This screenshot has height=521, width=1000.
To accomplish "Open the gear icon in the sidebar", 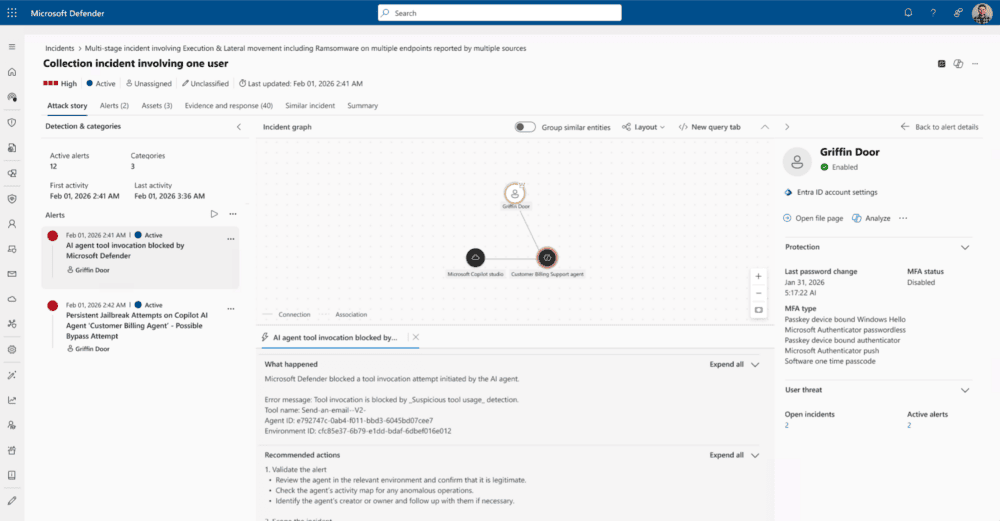I will (x=11, y=349).
